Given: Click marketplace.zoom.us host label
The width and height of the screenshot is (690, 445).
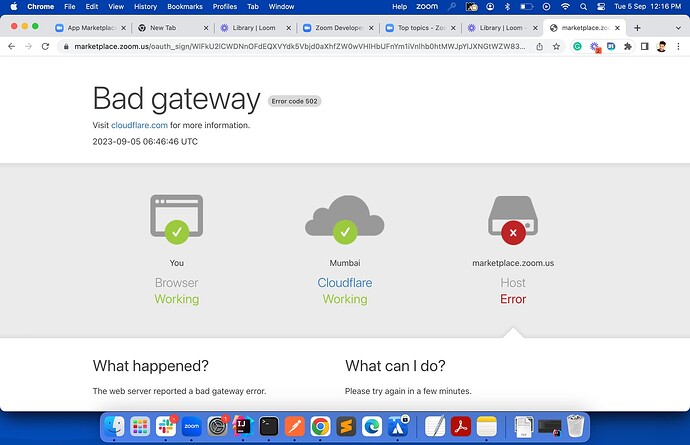Looking at the screenshot, I should (513, 263).
